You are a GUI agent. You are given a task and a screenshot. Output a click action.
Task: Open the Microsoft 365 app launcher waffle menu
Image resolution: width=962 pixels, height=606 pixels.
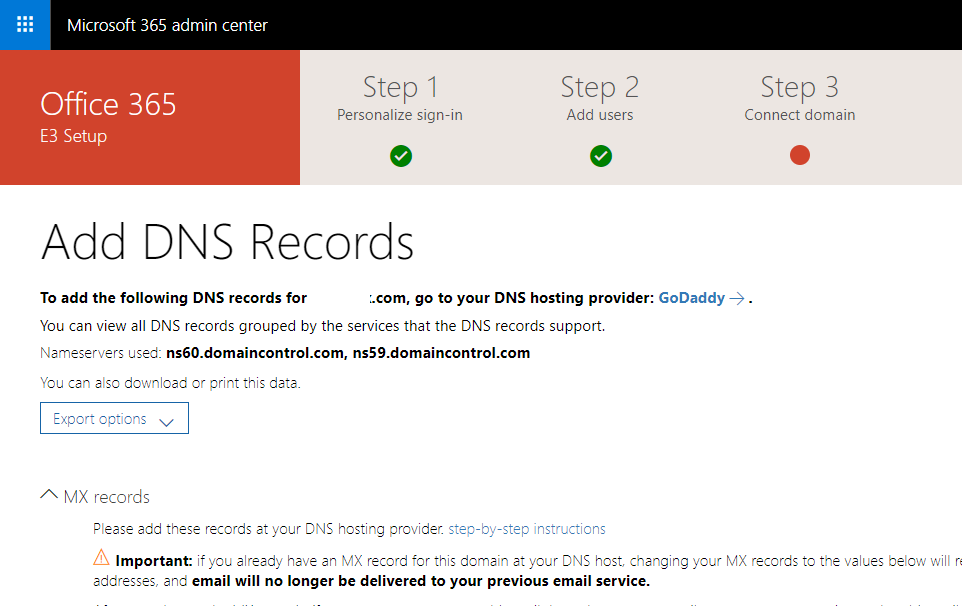coord(24,24)
